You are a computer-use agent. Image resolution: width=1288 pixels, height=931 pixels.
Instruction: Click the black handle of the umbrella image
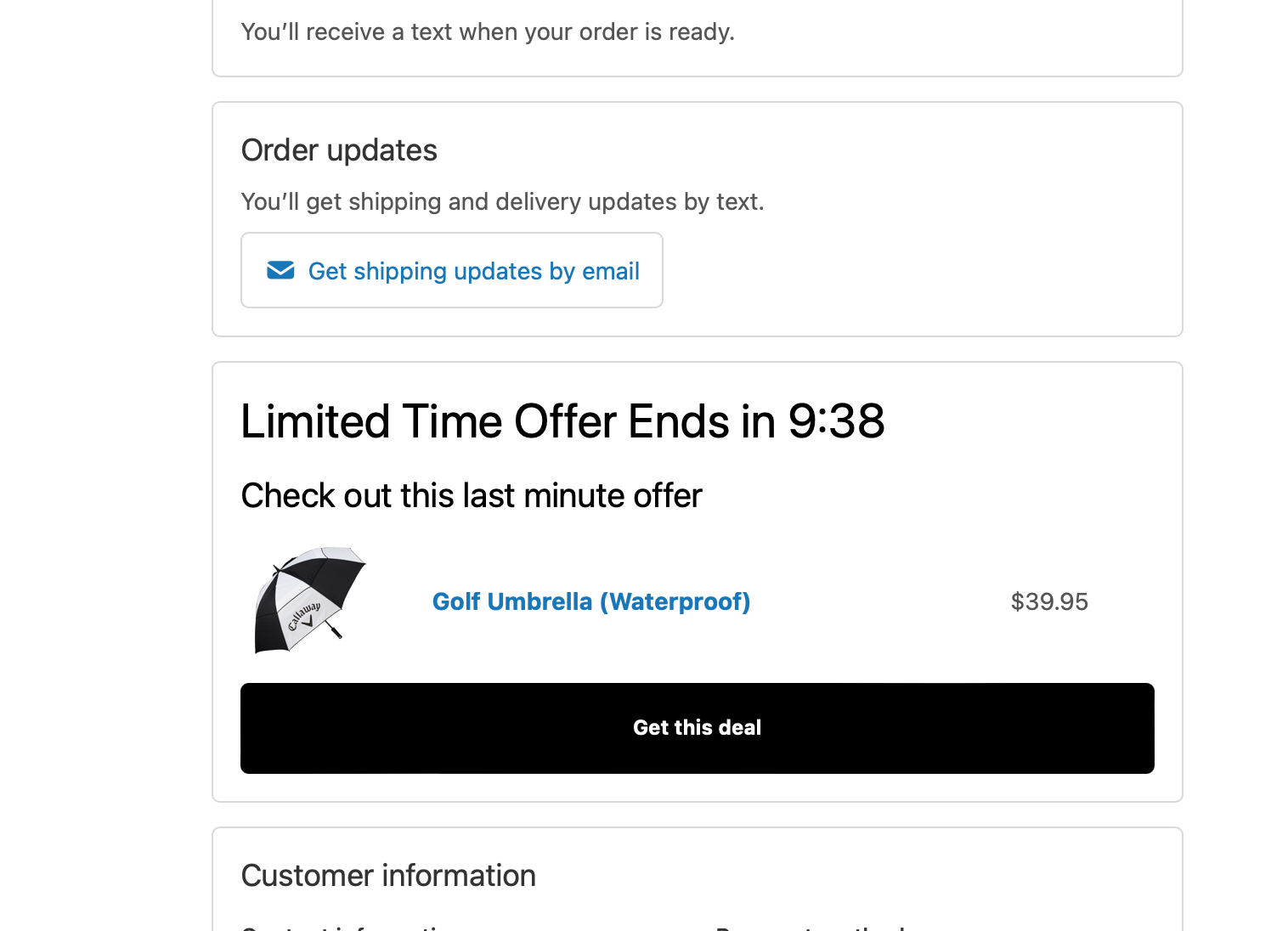pos(334,630)
